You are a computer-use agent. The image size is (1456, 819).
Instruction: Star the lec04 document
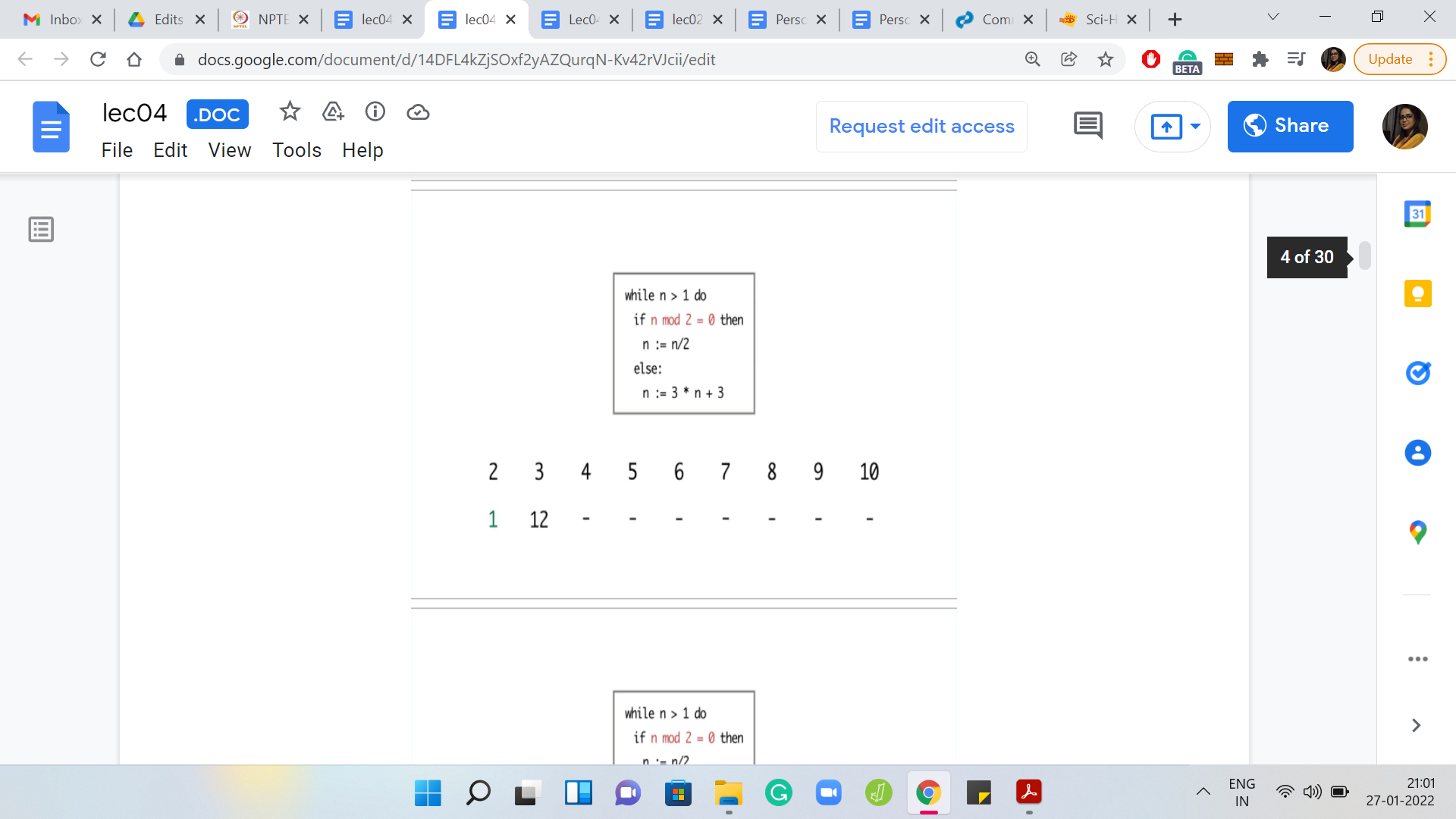click(290, 112)
